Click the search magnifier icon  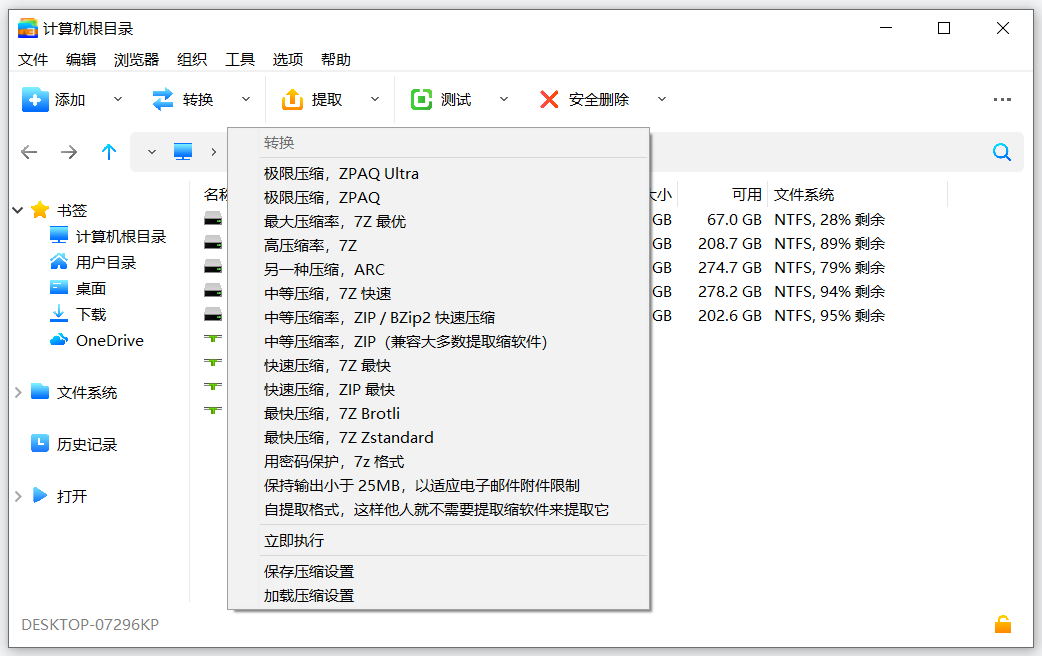pyautogui.click(x=1001, y=152)
